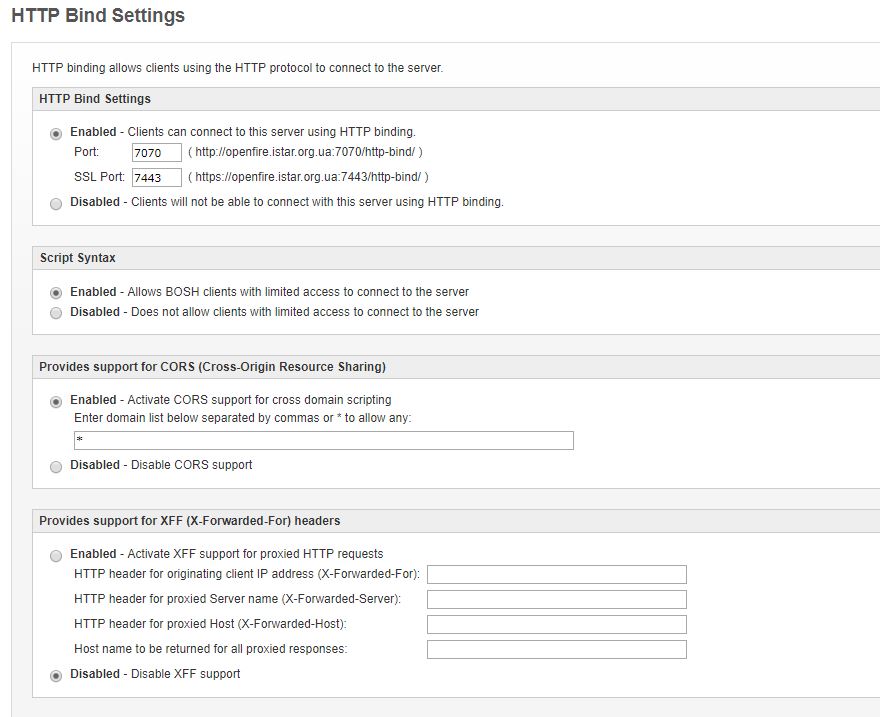Click the CORS domain list field

click(324, 440)
